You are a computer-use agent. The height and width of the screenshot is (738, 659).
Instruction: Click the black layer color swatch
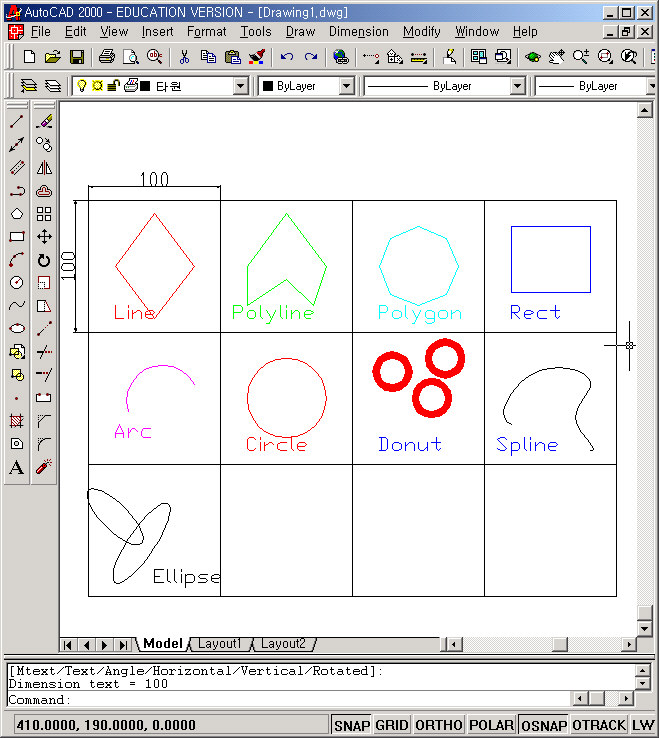[145, 86]
